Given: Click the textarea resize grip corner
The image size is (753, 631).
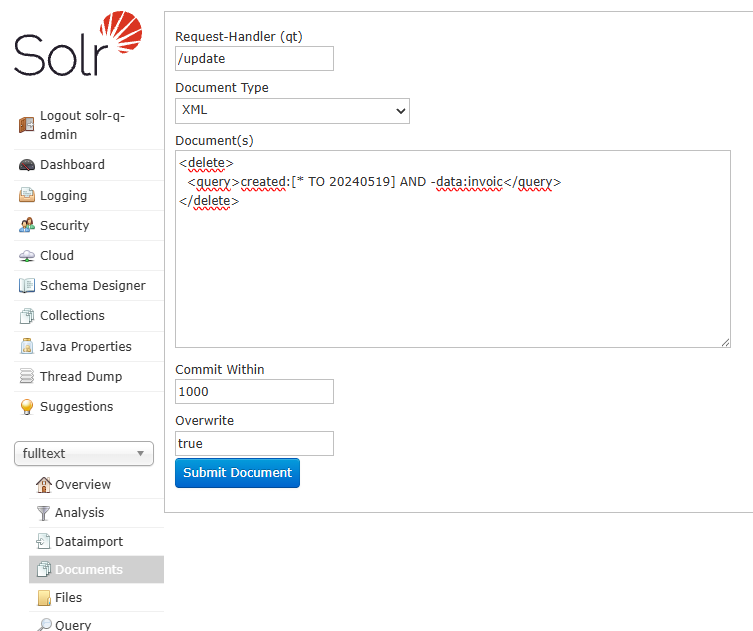Looking at the screenshot, I should click(x=726, y=342).
